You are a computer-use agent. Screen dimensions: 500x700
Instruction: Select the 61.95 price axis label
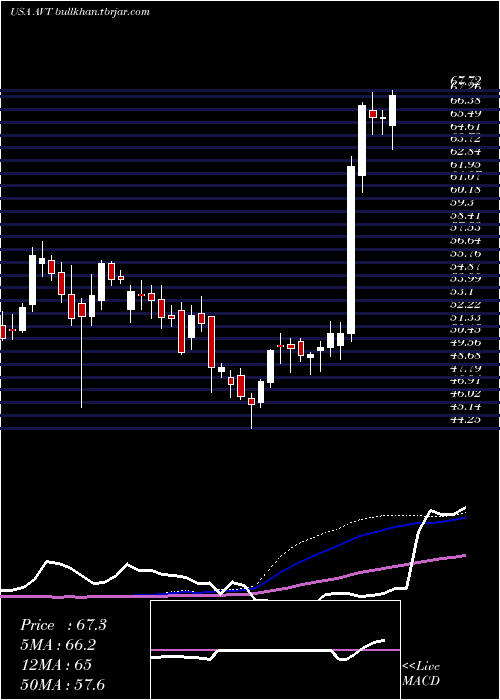[465, 166]
